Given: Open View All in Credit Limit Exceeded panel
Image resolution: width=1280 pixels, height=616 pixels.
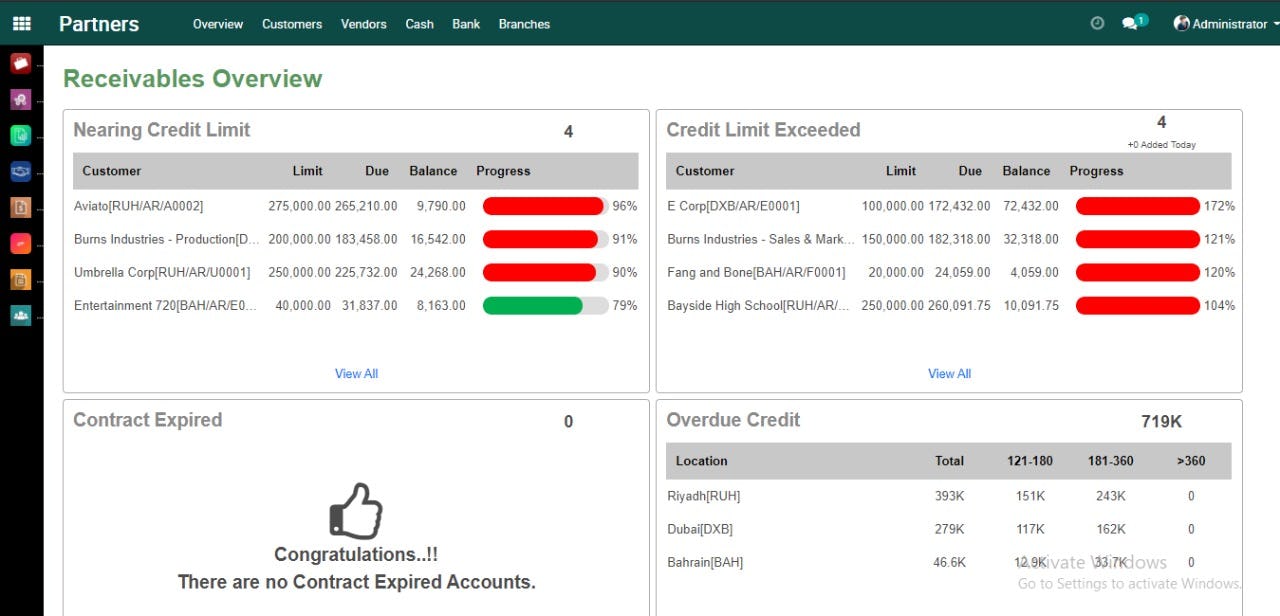Looking at the screenshot, I should coord(948,373).
